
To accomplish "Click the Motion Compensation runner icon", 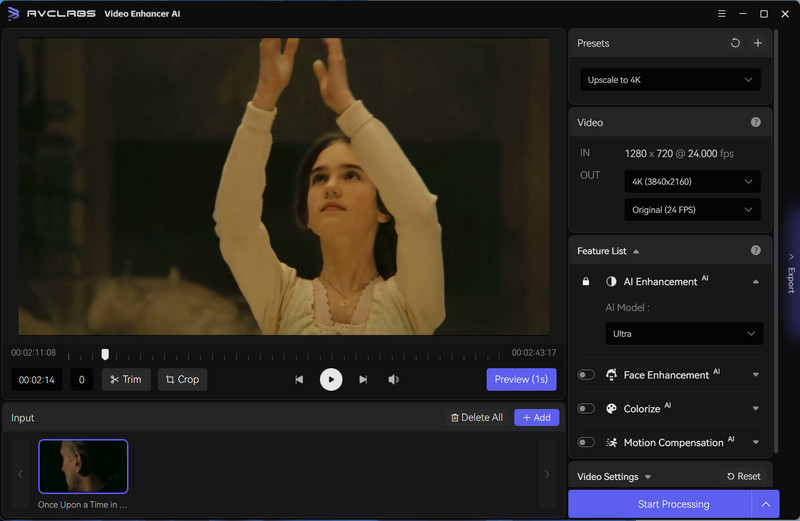I will tap(611, 442).
